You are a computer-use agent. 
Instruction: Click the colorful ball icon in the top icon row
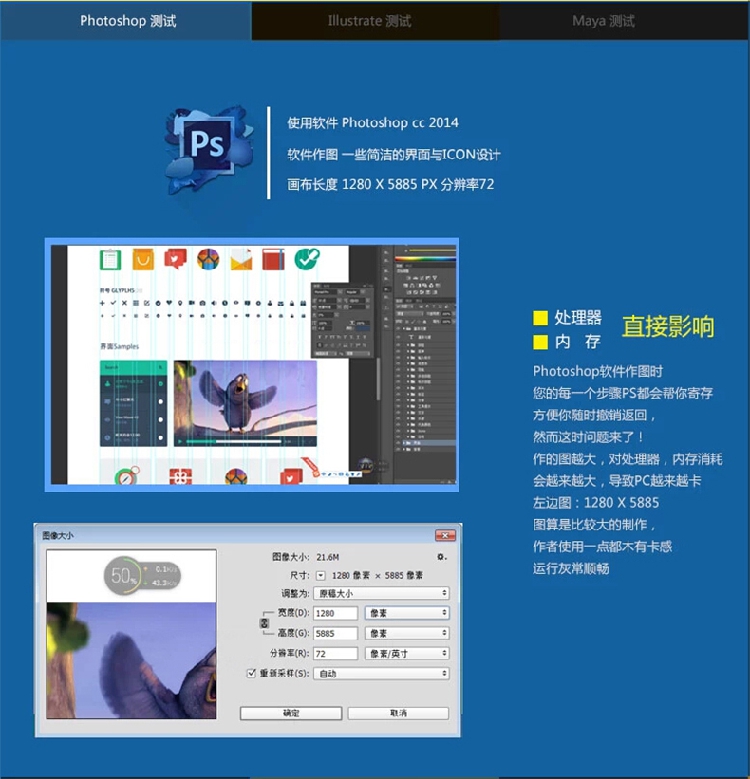coord(208,259)
